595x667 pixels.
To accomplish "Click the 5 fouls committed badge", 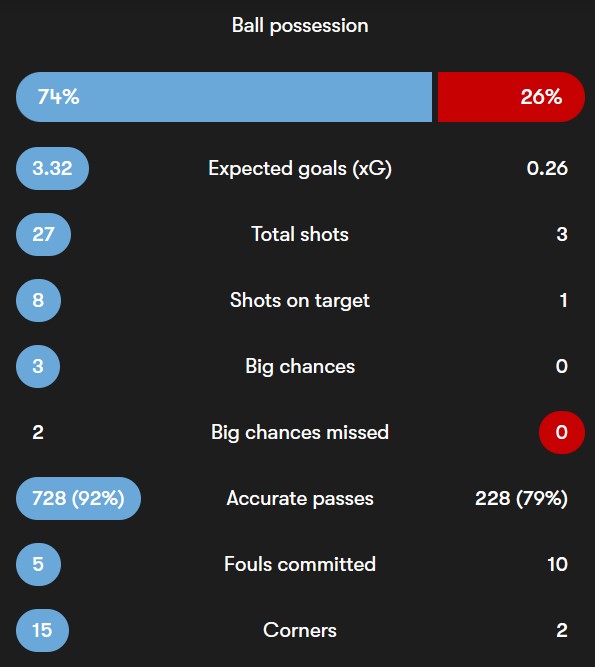I will point(38,564).
